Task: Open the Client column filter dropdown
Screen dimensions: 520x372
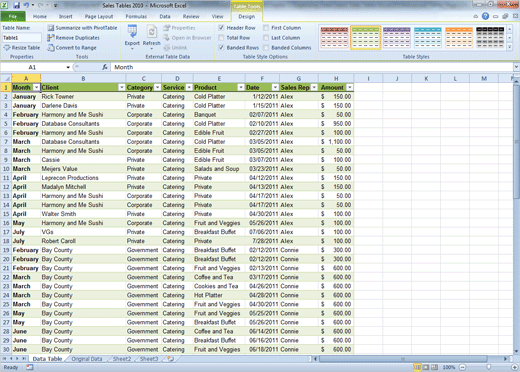Action: [122, 87]
